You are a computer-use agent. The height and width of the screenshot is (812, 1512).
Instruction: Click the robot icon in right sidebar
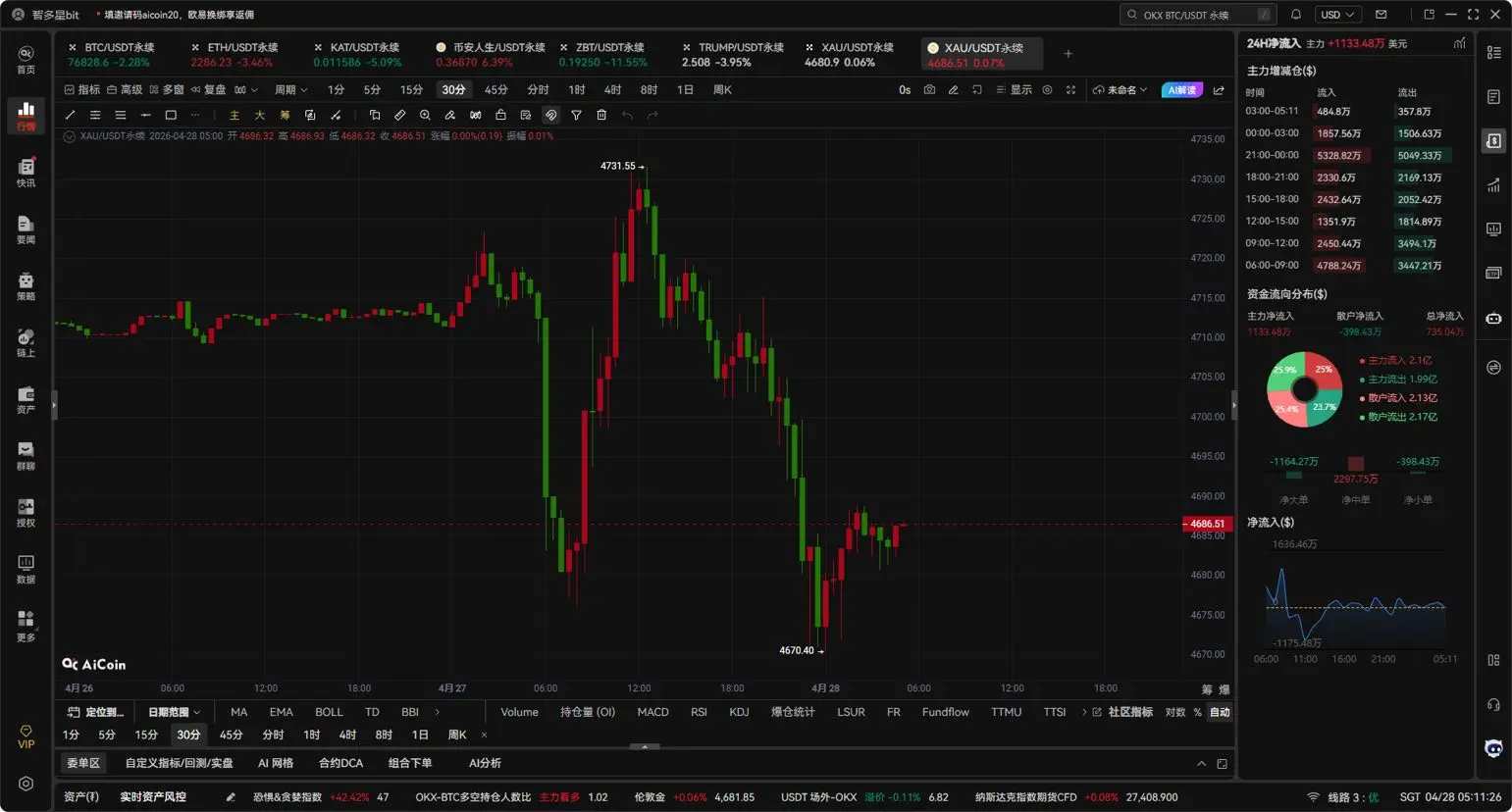(1493, 318)
